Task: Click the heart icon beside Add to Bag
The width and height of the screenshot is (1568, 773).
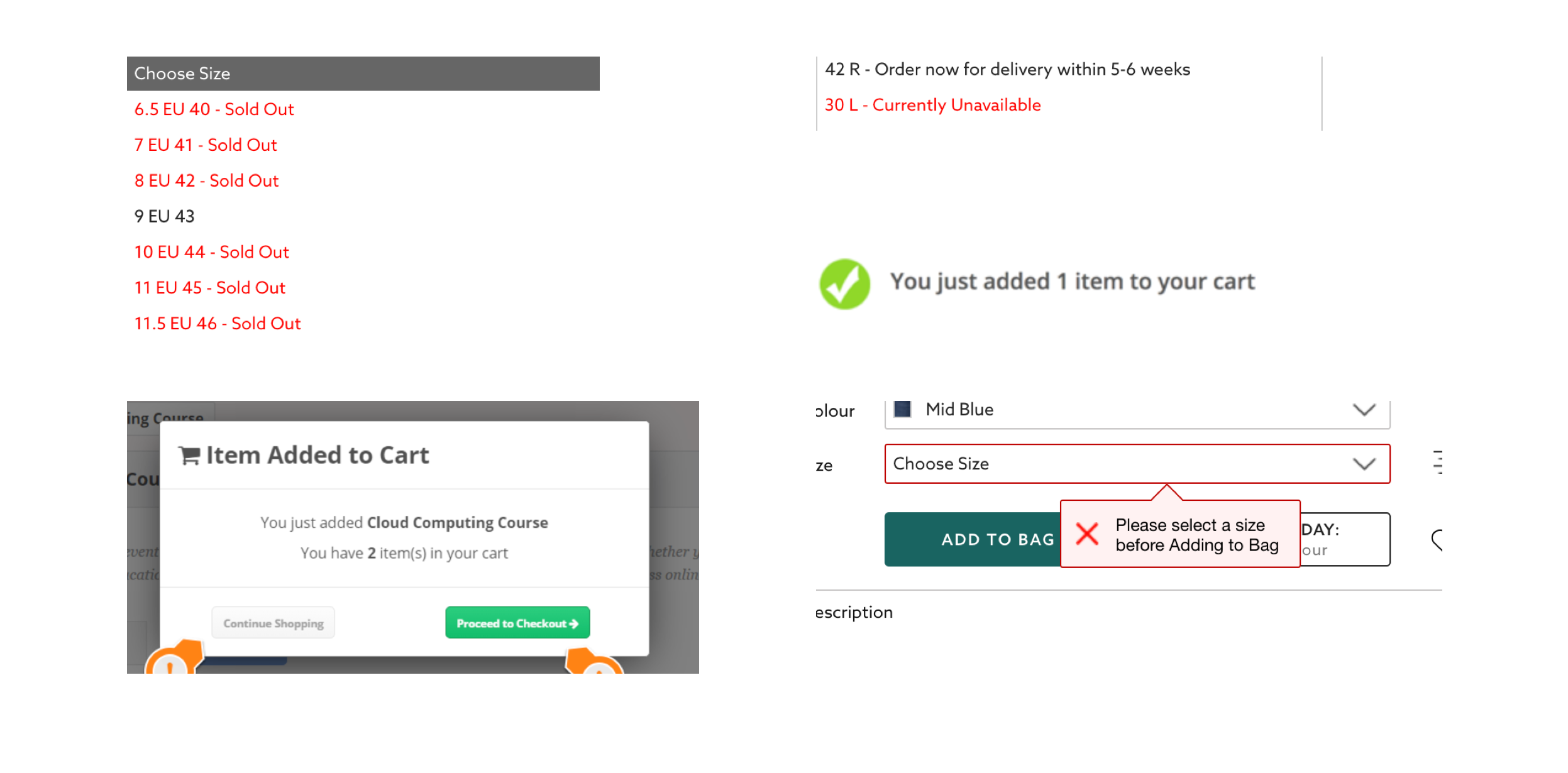Action: pos(1437,540)
